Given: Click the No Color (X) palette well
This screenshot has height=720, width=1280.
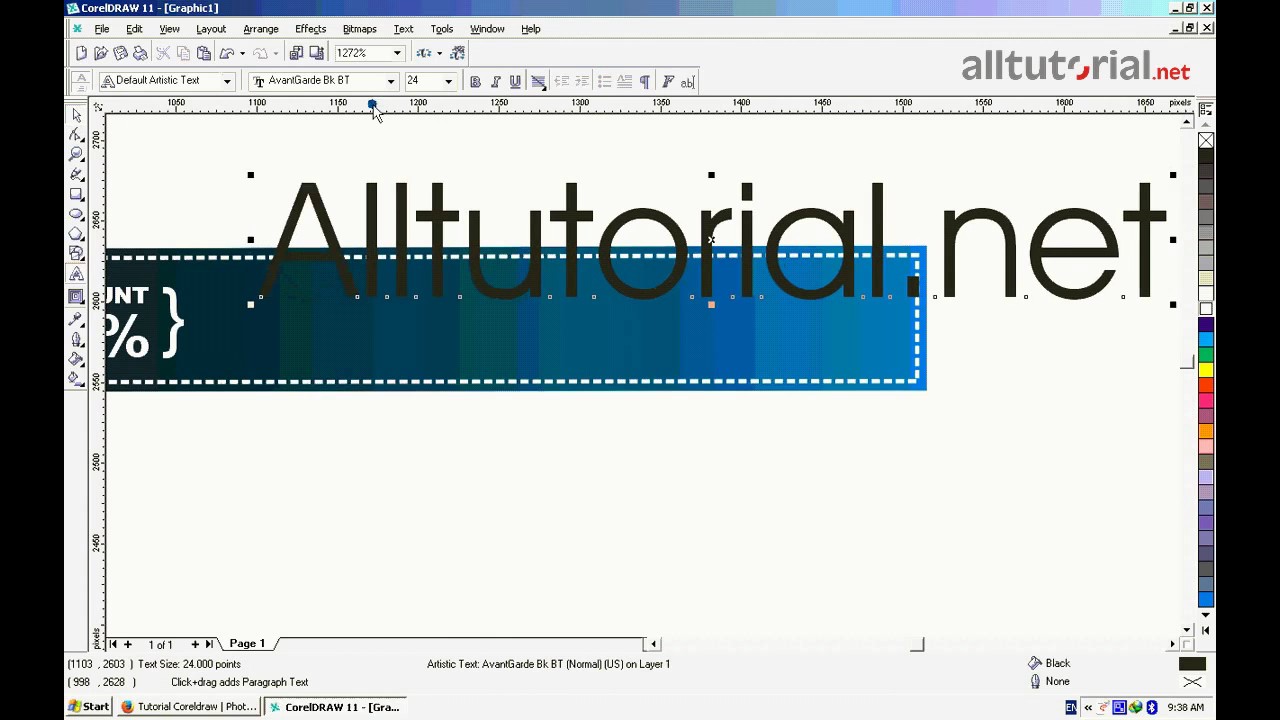Looking at the screenshot, I should tap(1206, 141).
